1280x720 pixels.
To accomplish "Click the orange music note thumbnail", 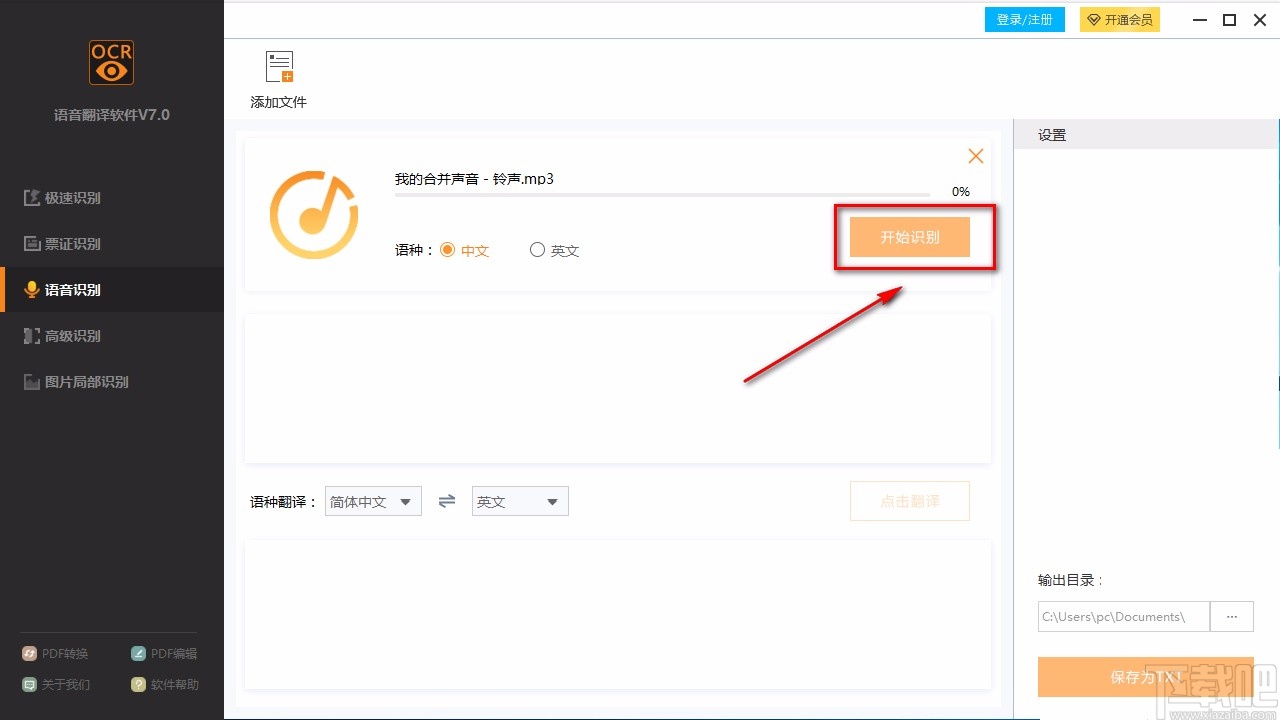I will point(314,215).
